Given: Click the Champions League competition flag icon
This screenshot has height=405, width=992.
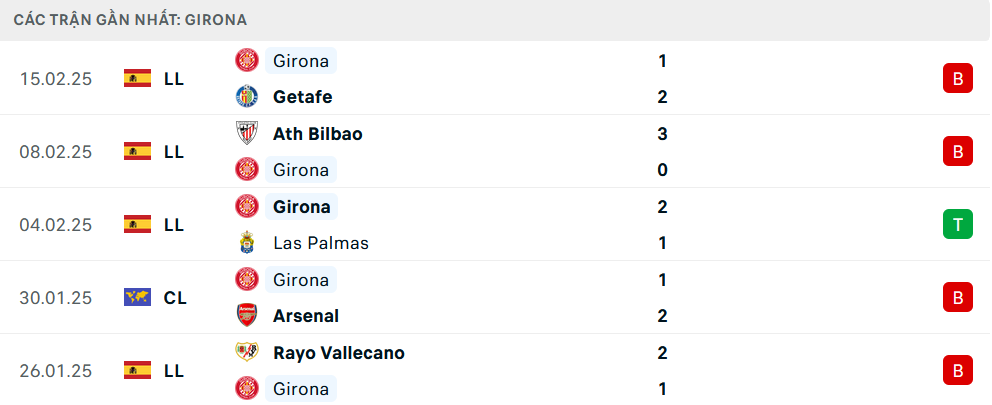Looking at the screenshot, I should pyautogui.click(x=137, y=297).
